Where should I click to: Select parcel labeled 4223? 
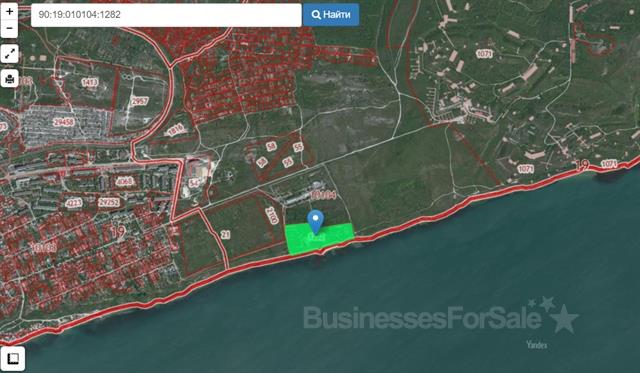pyautogui.click(x=73, y=202)
